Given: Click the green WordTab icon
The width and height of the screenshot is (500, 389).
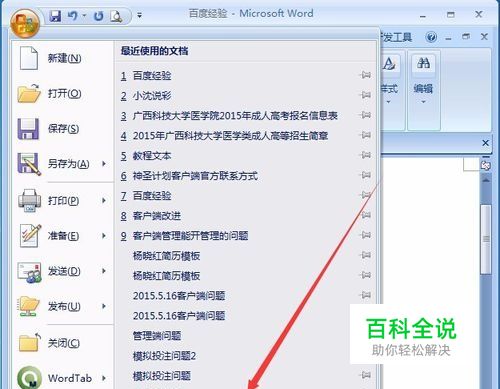Looking at the screenshot, I should [29, 377].
